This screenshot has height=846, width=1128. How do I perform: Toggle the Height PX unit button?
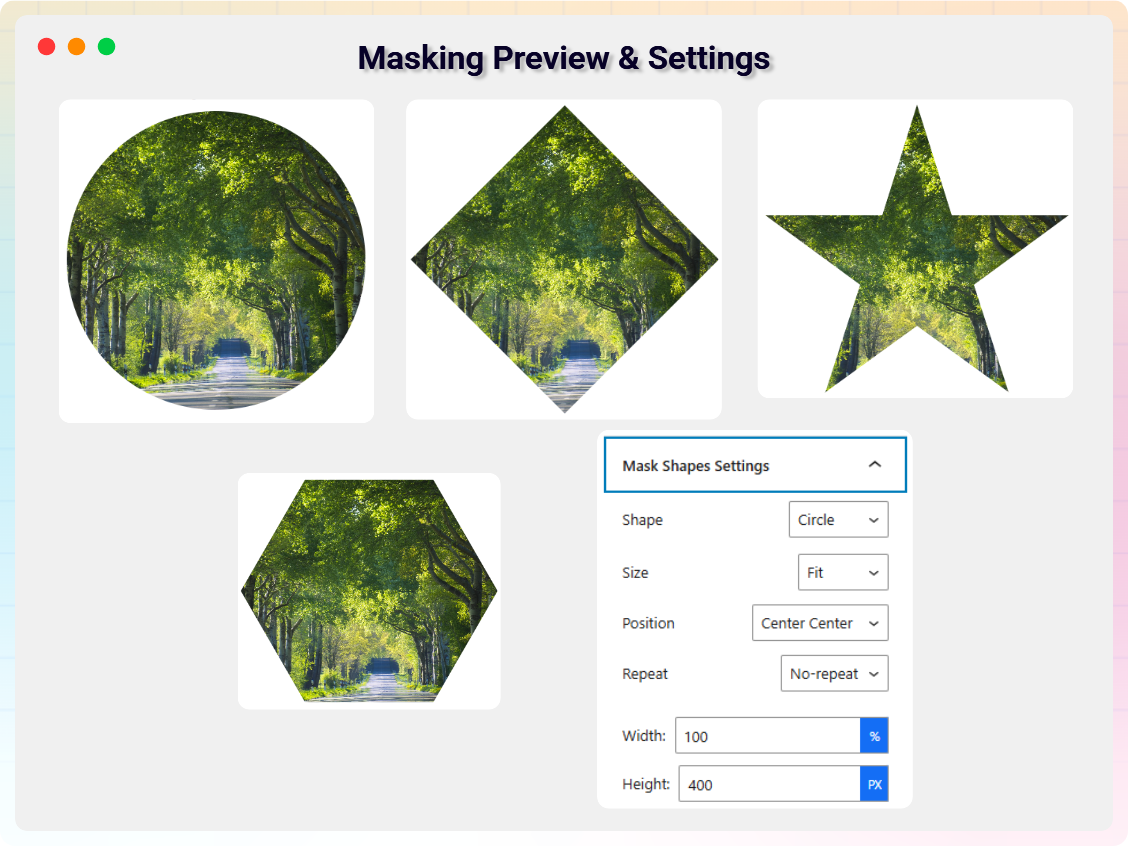coord(874,785)
